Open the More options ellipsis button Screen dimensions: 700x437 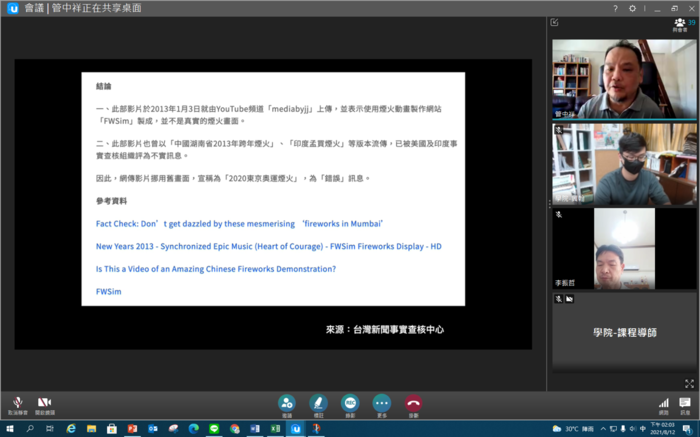[x=382, y=406]
